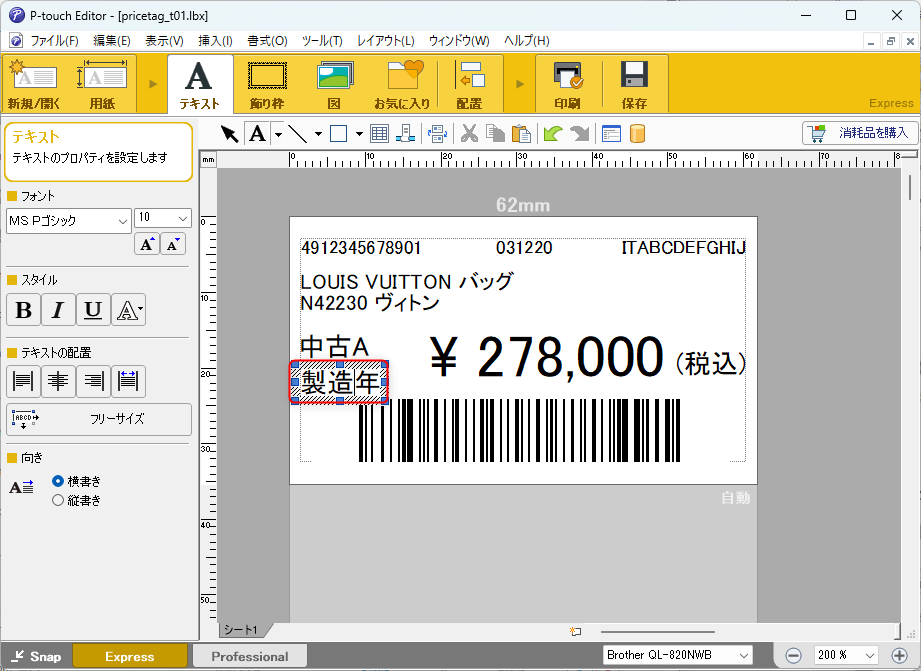Open the 200 % zoom dropdown
The image size is (921, 671).
pyautogui.click(x=846, y=655)
